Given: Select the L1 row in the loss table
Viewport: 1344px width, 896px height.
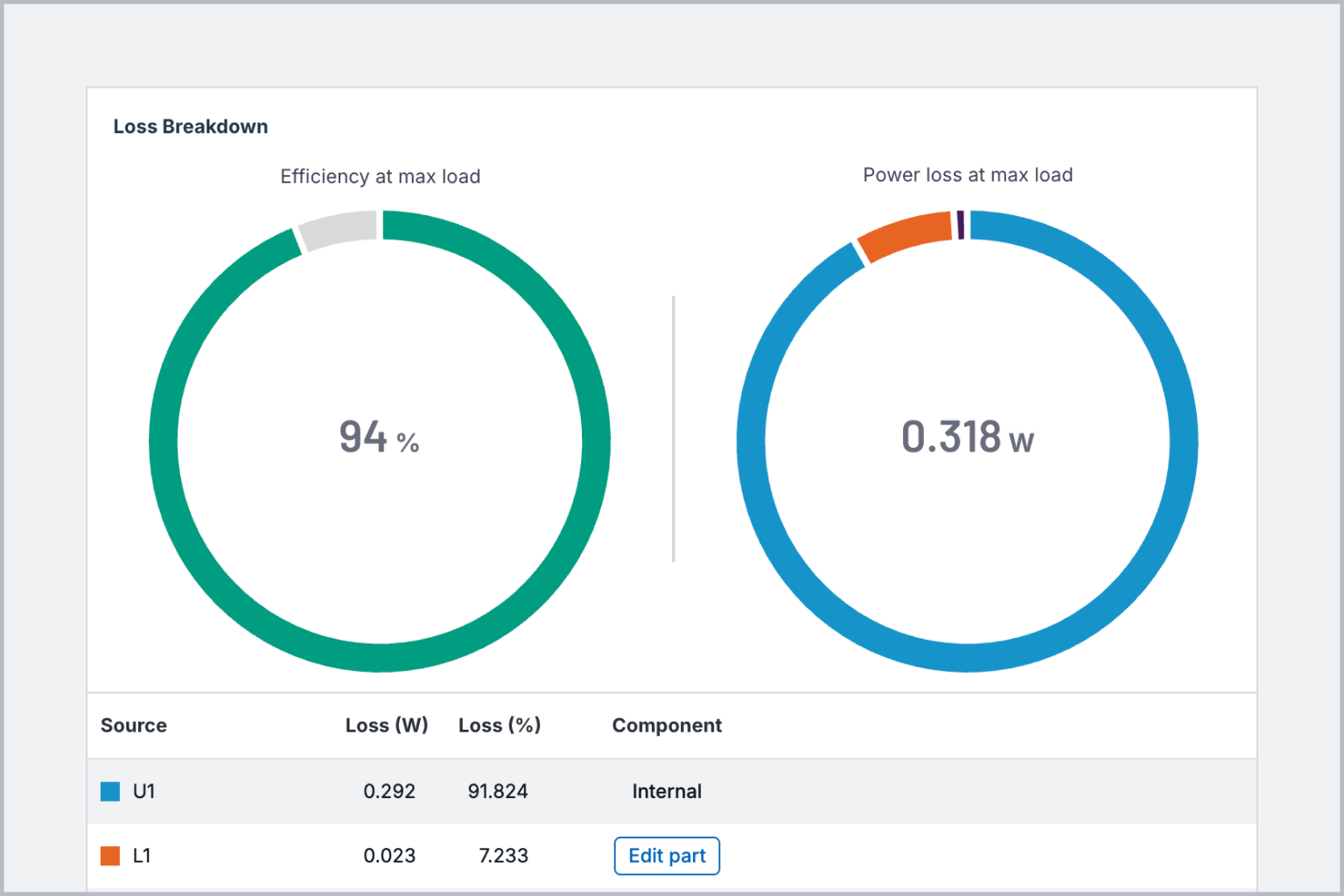Looking at the screenshot, I should (350, 856).
